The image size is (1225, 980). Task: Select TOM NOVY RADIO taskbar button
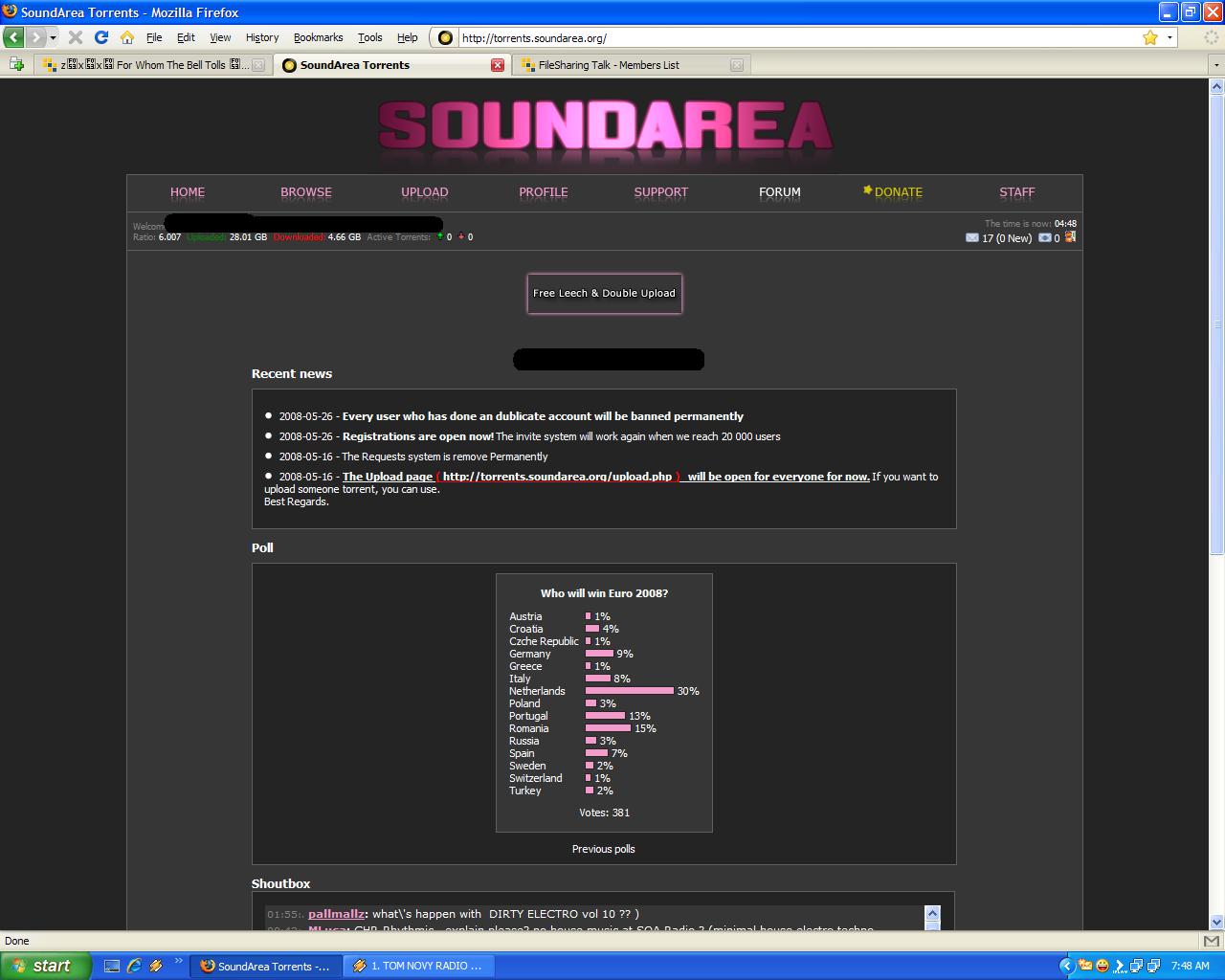[417, 966]
